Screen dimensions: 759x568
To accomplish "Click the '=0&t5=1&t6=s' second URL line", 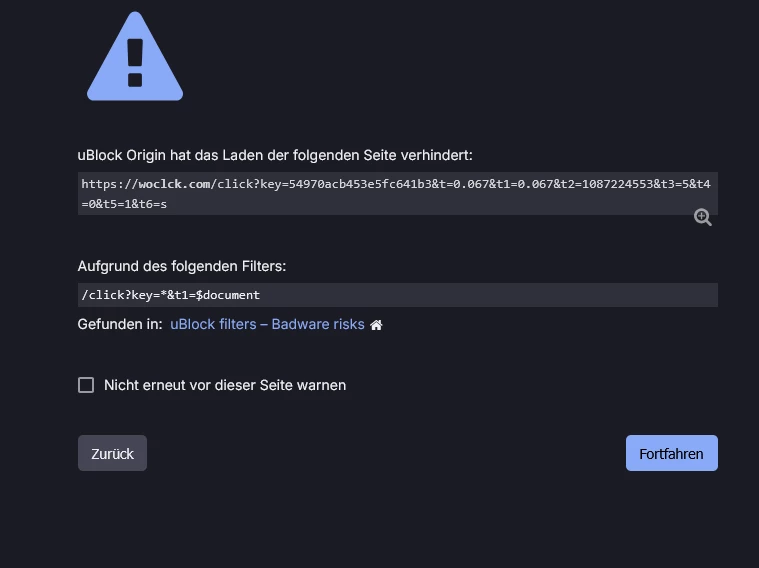I will [x=124, y=203].
